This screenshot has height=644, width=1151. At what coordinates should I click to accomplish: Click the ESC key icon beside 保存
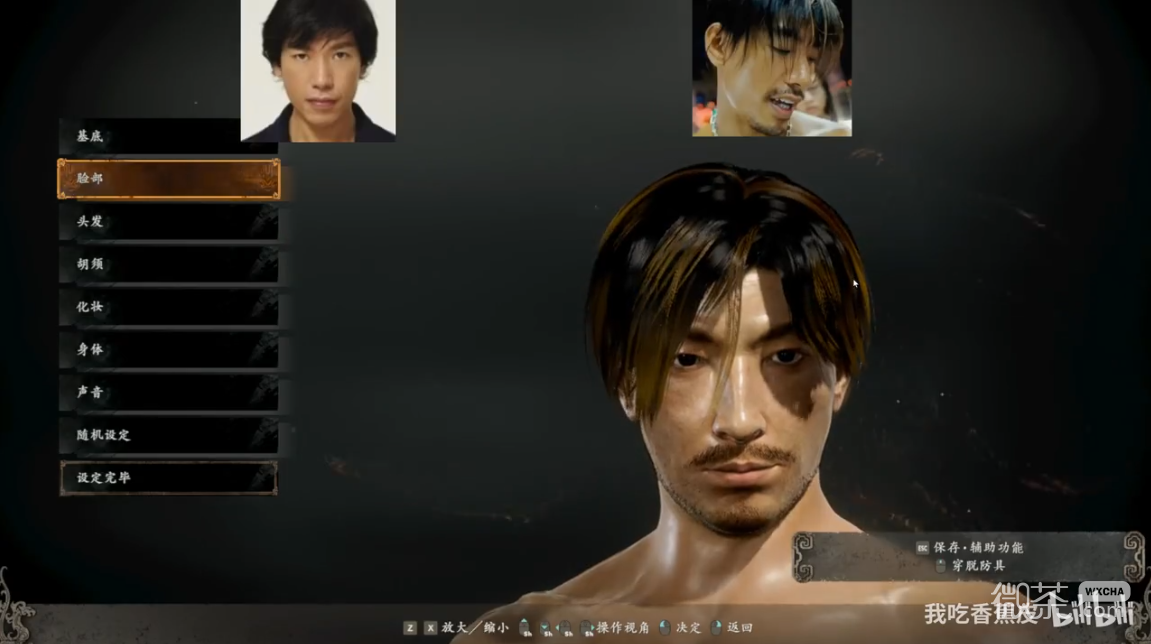click(x=922, y=548)
